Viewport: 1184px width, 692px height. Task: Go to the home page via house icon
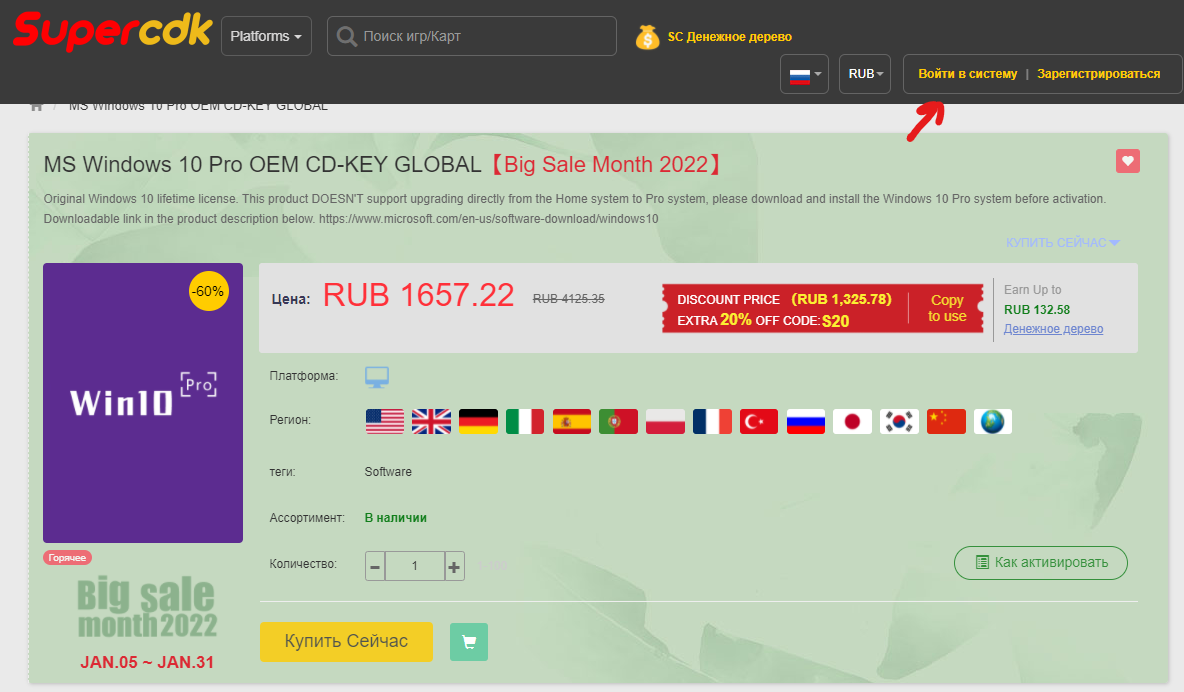coord(36,107)
